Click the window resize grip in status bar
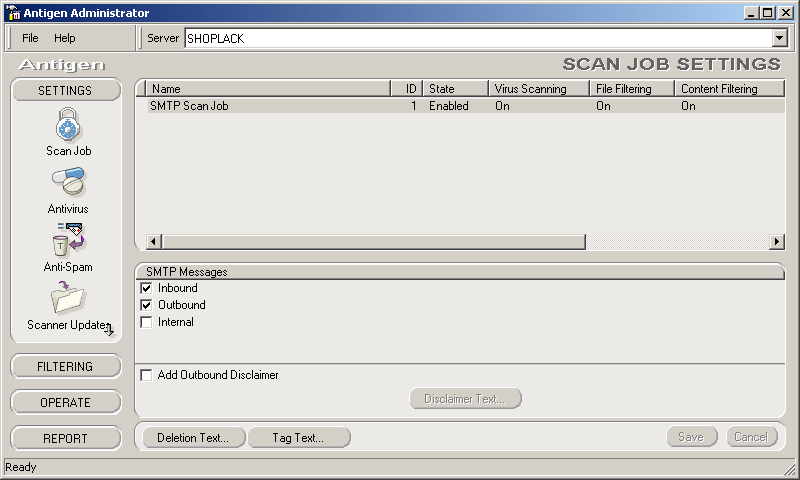Screen dimensions: 800x480 [790, 469]
